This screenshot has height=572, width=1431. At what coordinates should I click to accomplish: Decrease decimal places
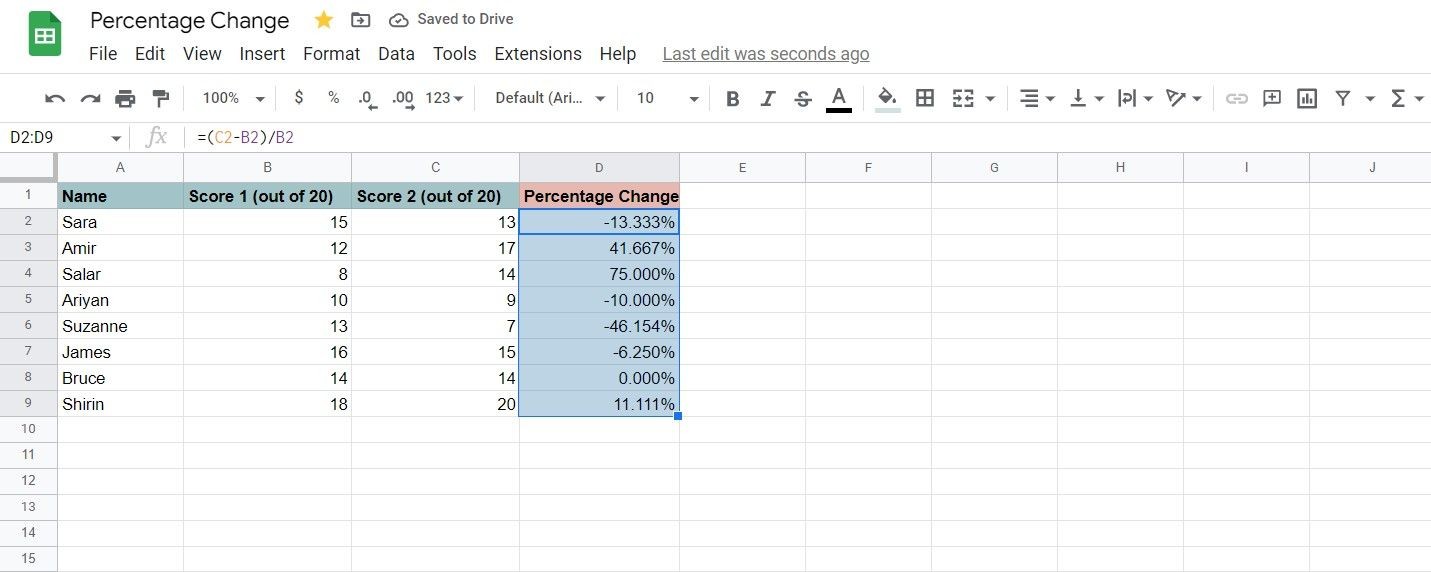(366, 98)
